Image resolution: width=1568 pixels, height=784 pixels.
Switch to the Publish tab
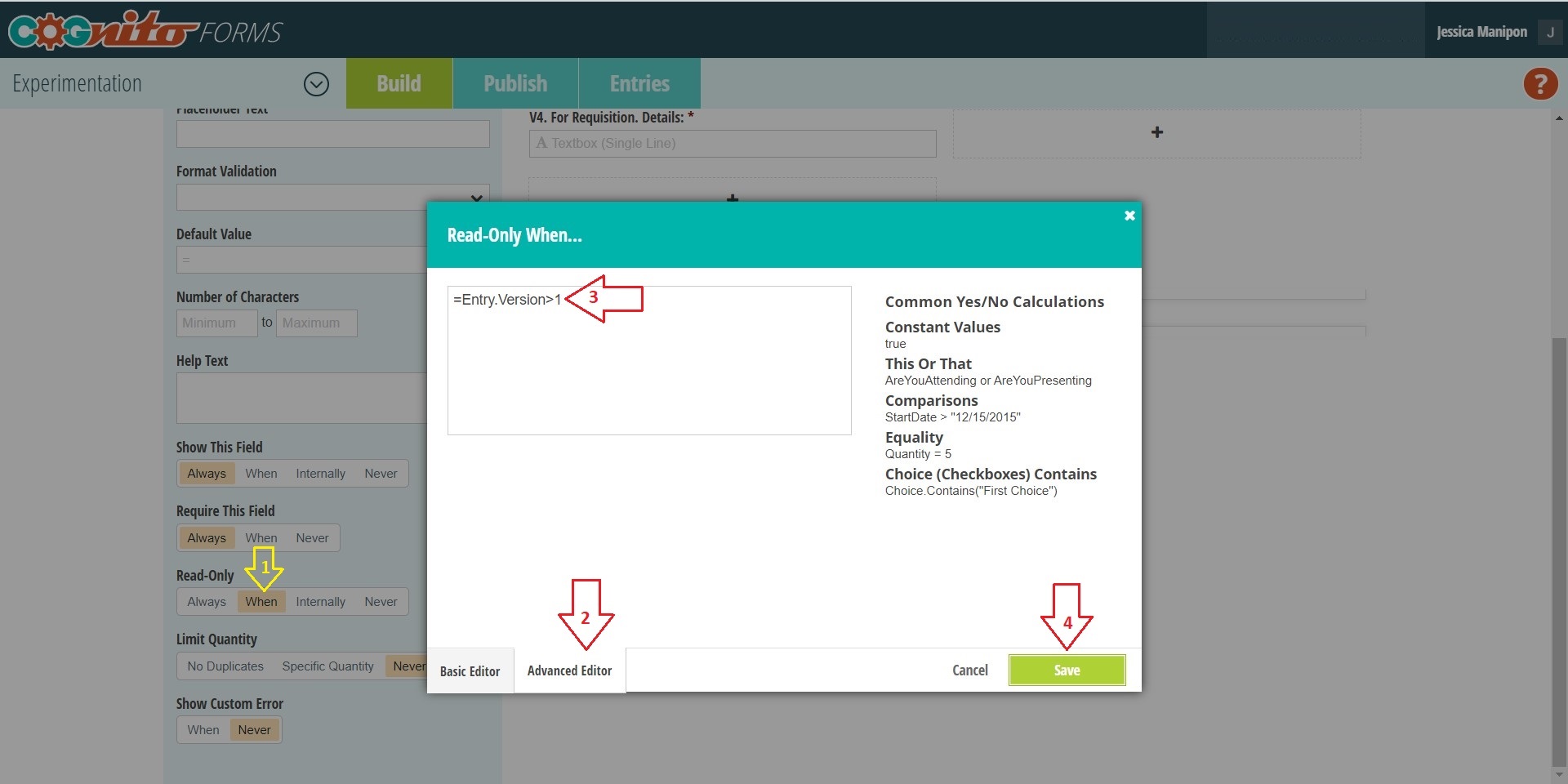[514, 82]
